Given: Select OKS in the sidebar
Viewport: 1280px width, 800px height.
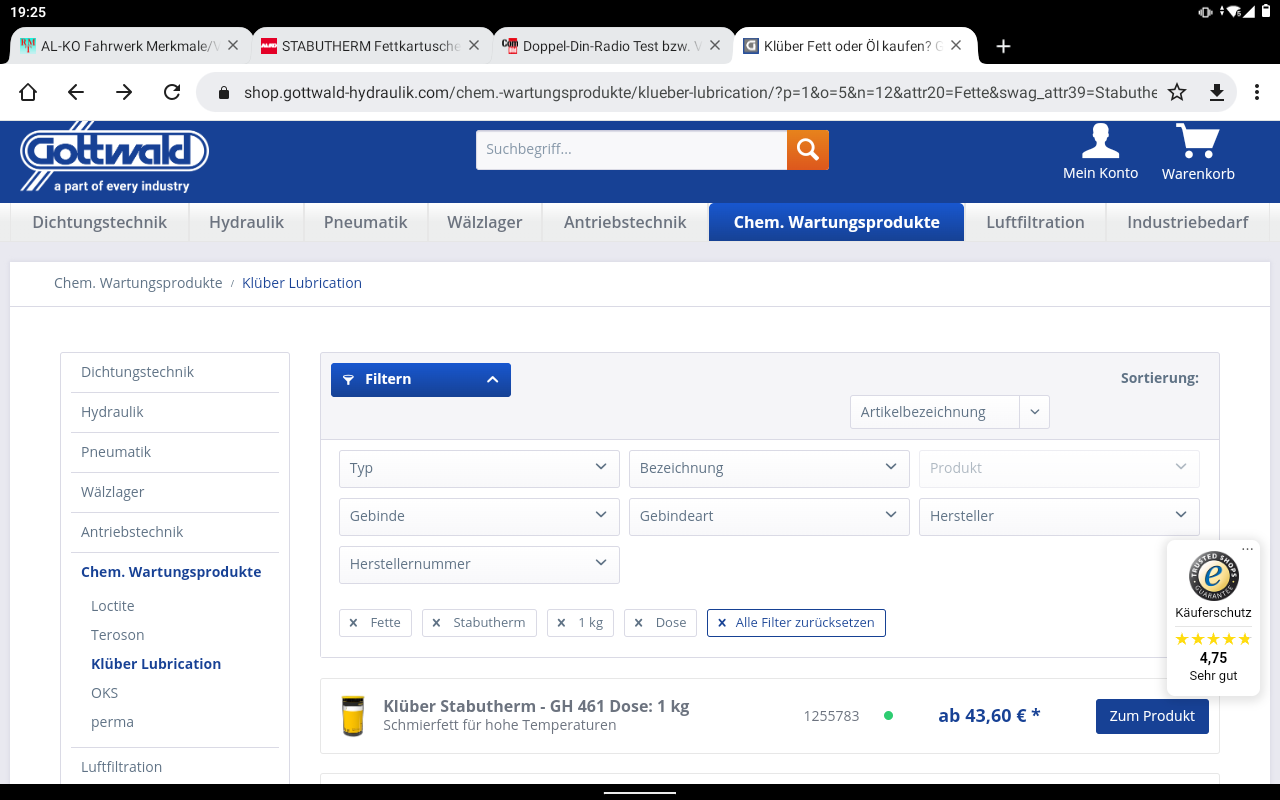Looking at the screenshot, I should tap(104, 693).
